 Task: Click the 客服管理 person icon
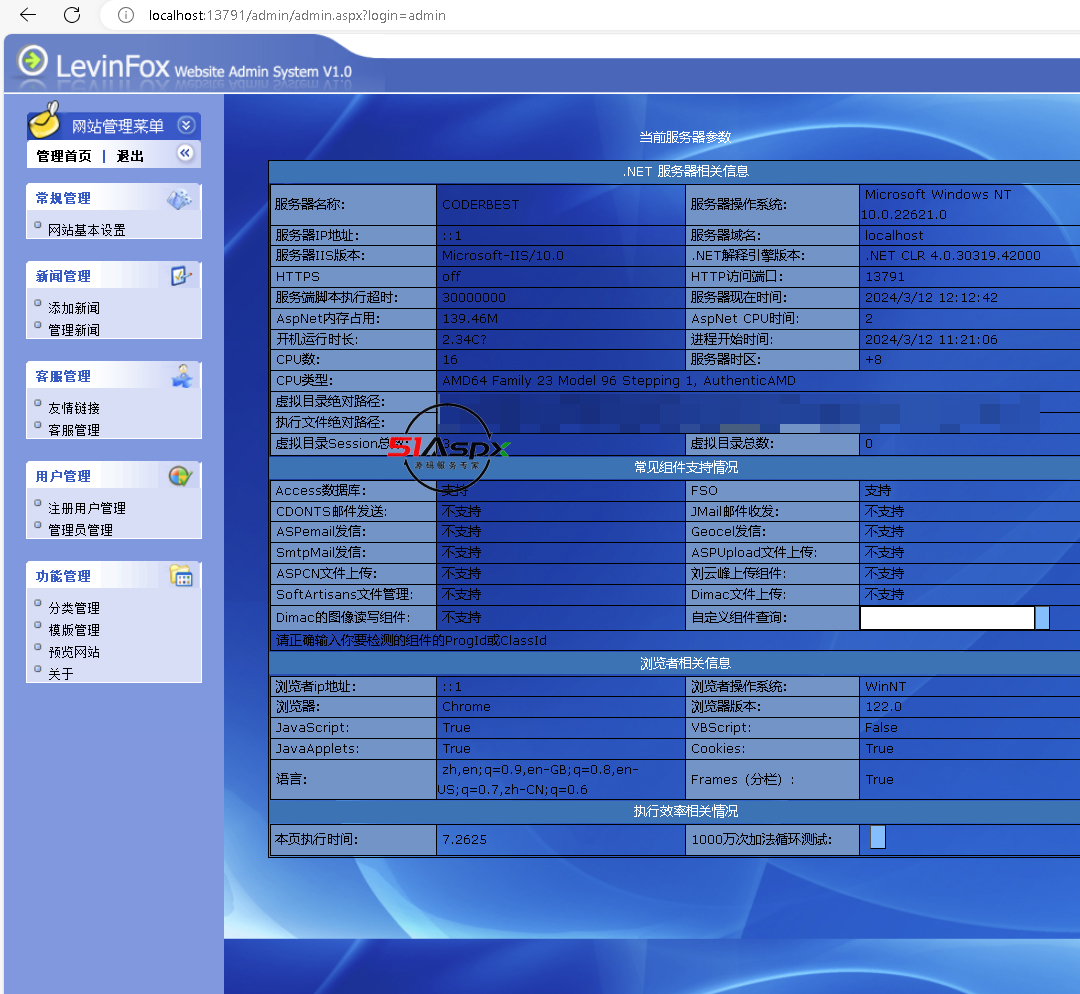181,376
